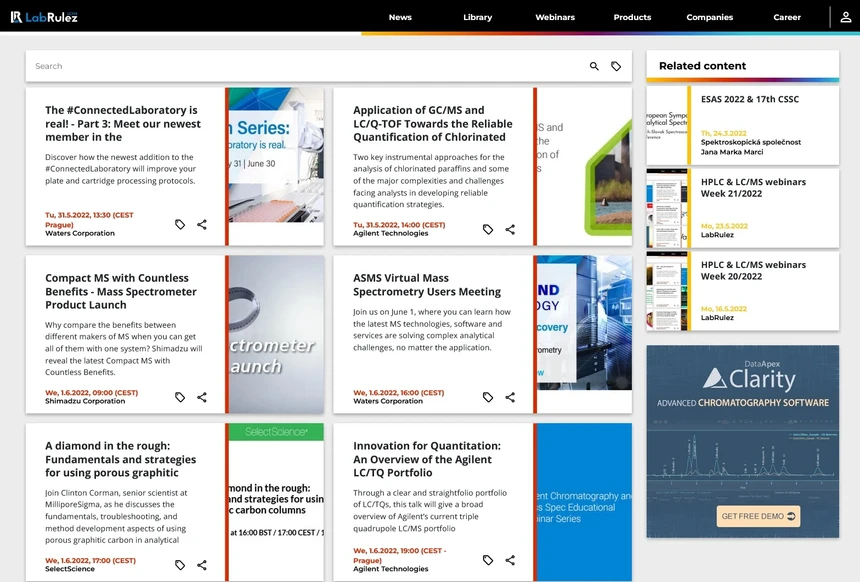Share the ASMS Virtual Mass Spectrometry meeting
This screenshot has width=860, height=582.
point(510,397)
